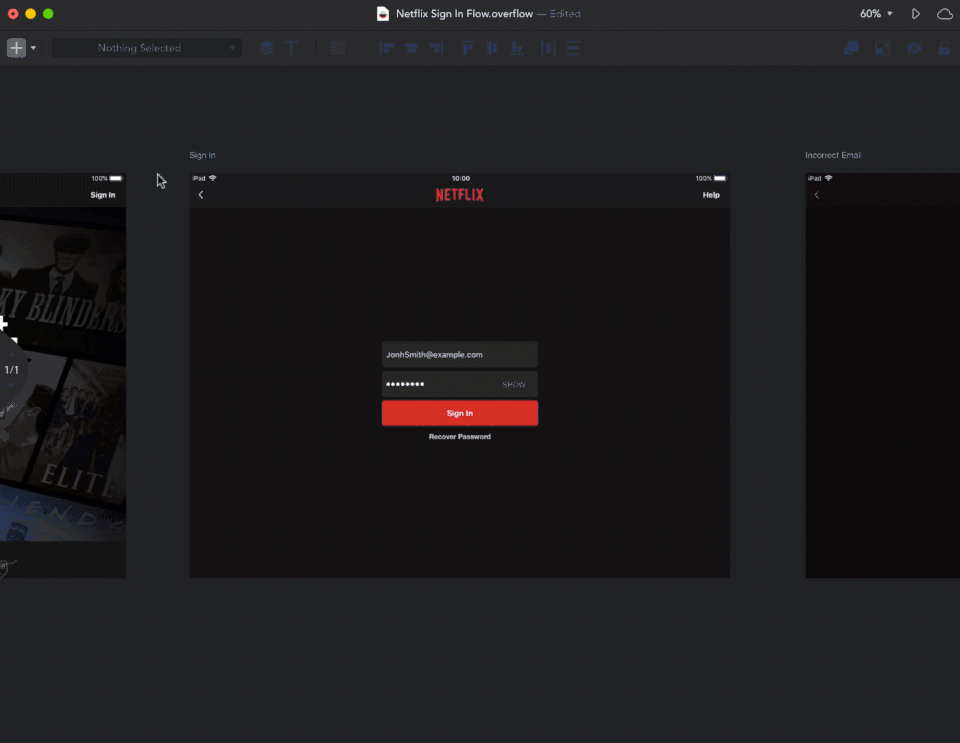Click the checkered grid icon in toolbar

click(x=337, y=48)
